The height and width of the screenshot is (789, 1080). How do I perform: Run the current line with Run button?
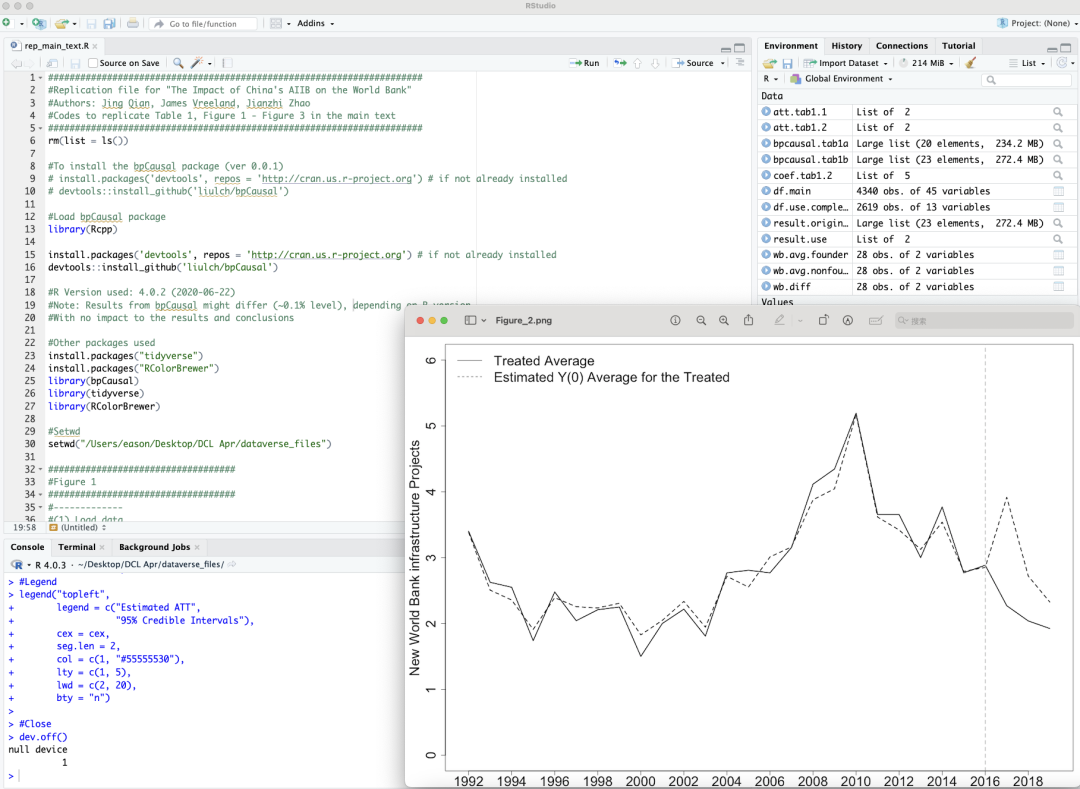[585, 63]
